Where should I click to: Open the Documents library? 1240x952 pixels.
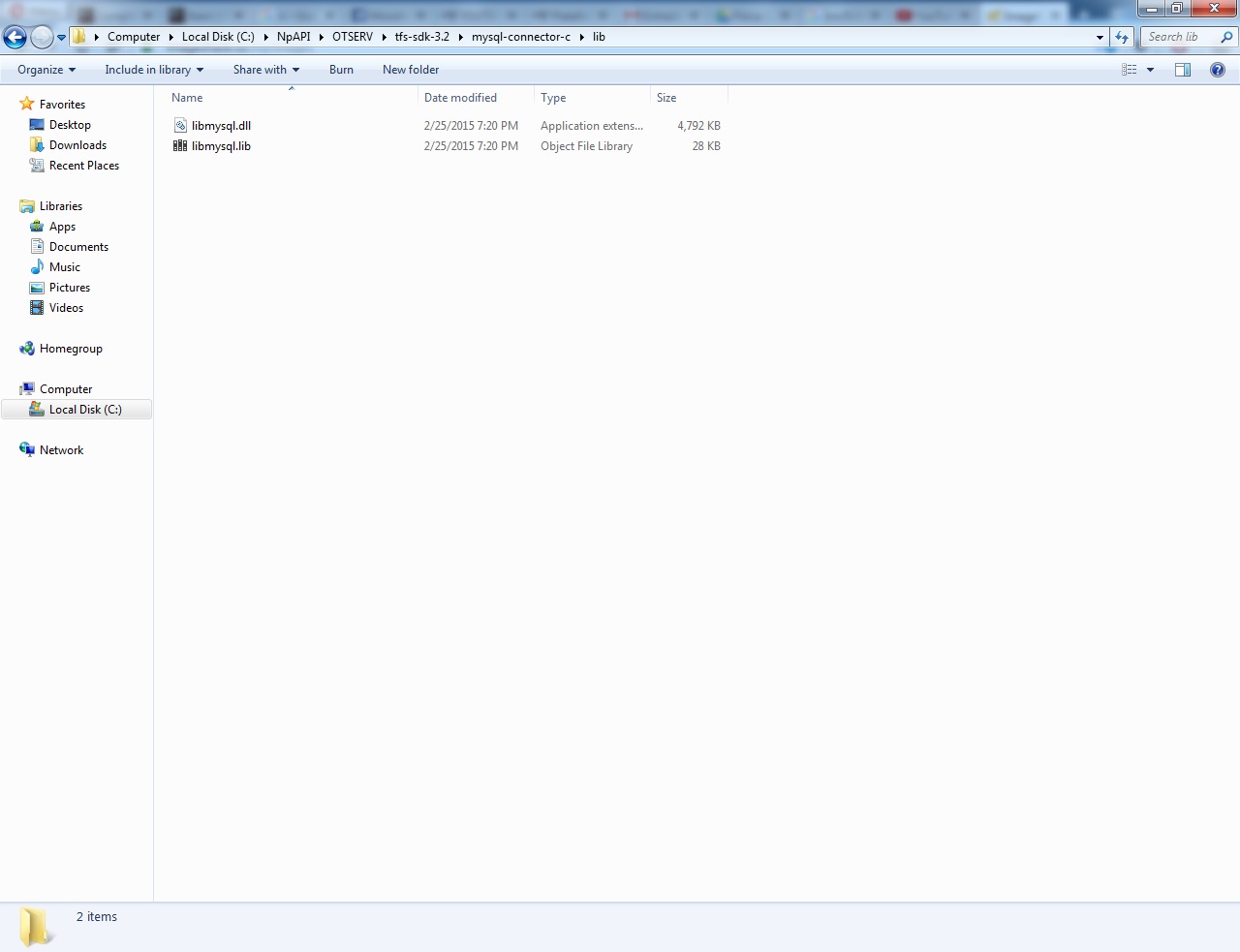[78, 247]
